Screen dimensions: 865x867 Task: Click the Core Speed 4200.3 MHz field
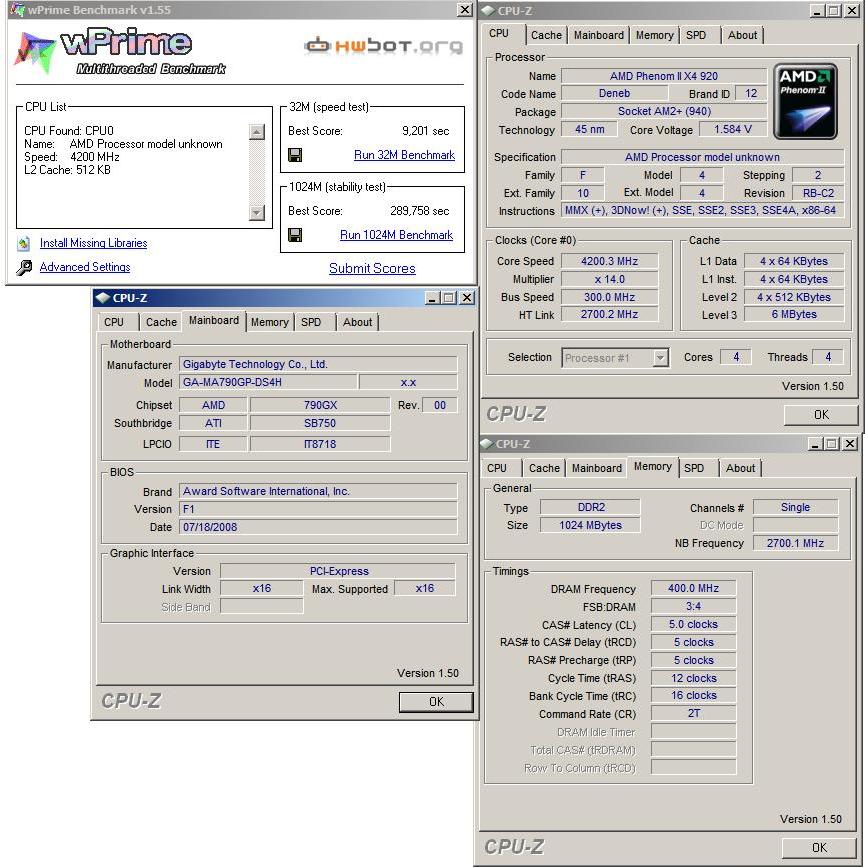pyautogui.click(x=609, y=262)
